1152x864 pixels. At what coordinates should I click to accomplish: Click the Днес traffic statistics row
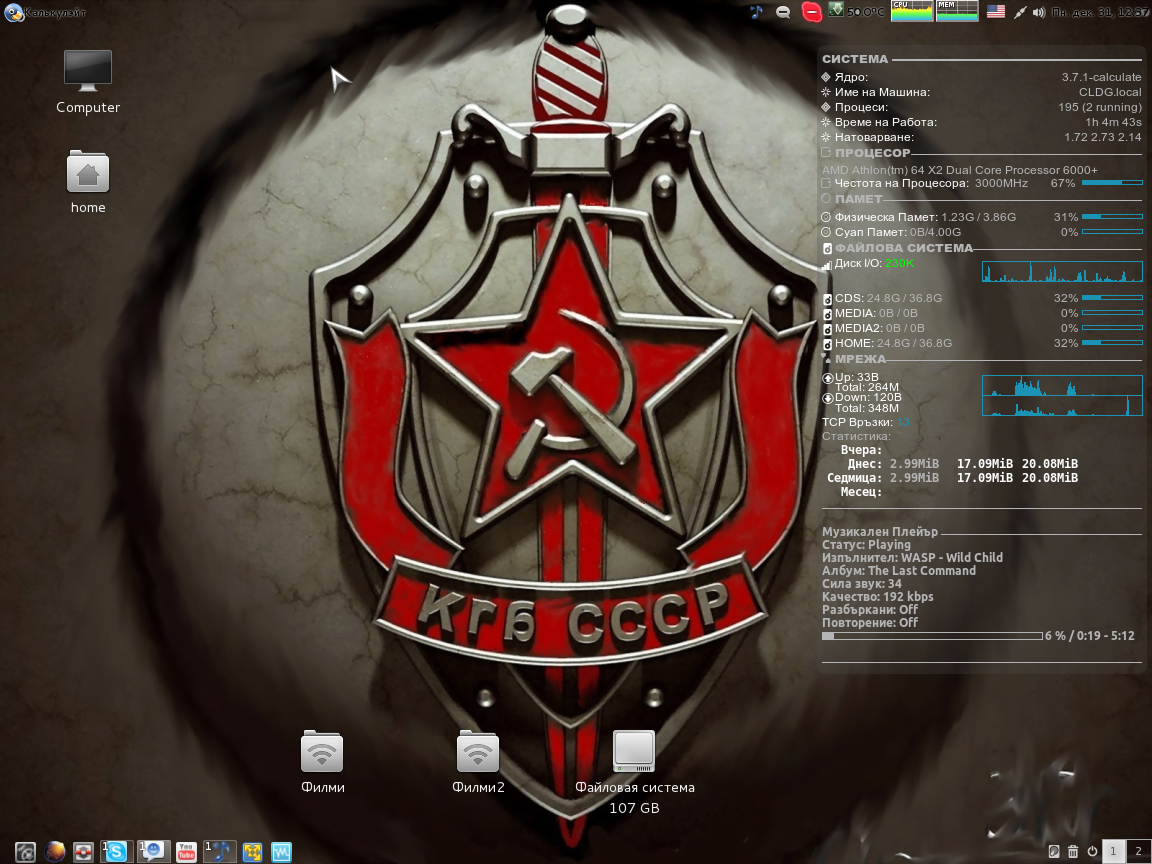962,464
